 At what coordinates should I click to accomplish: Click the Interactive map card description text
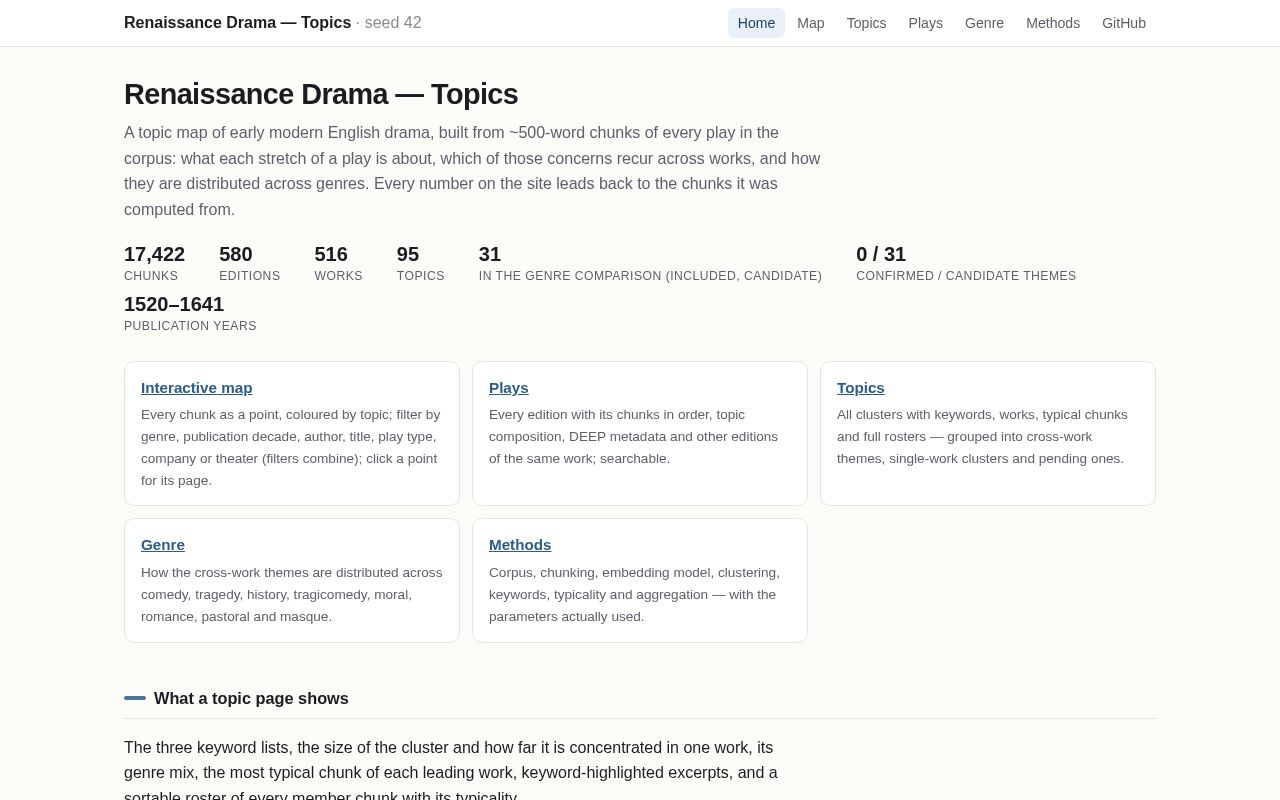coord(291,448)
